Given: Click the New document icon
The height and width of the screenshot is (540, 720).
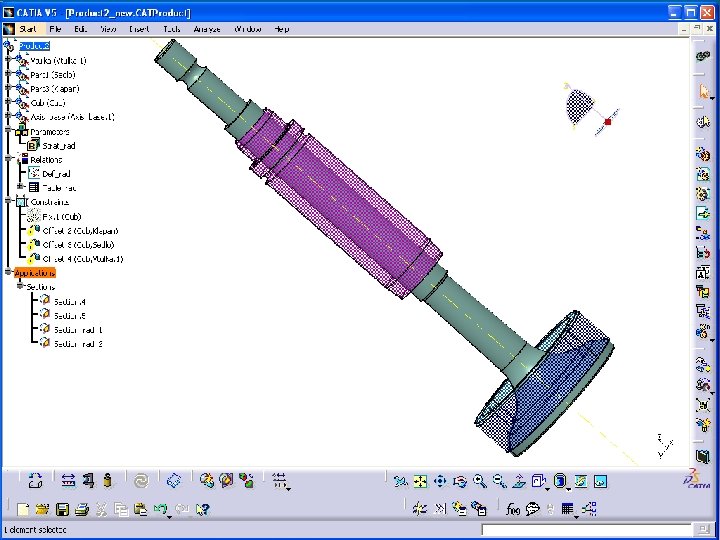Looking at the screenshot, I should pos(22,509).
